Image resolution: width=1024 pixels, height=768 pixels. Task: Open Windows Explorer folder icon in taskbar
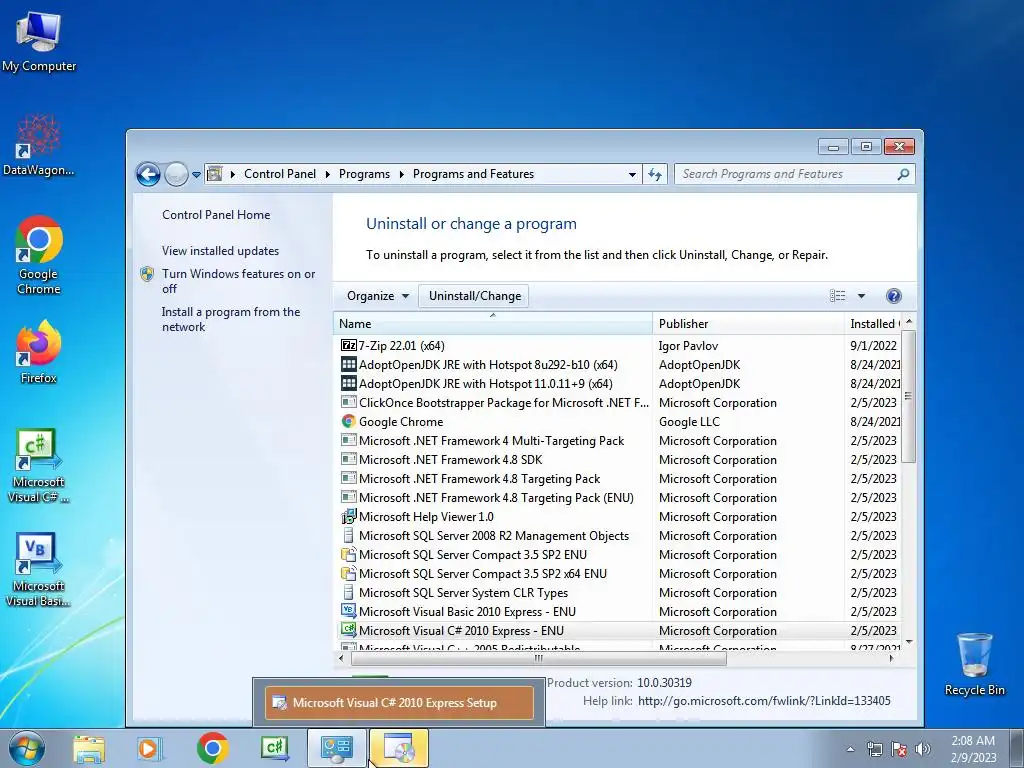[x=89, y=749]
